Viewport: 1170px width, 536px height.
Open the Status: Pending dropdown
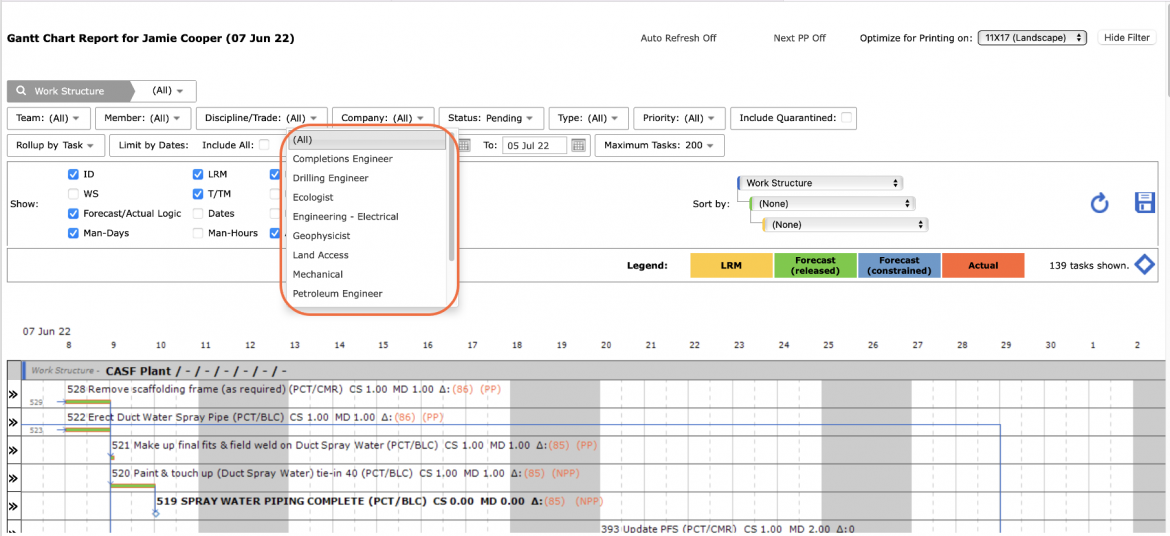point(491,118)
